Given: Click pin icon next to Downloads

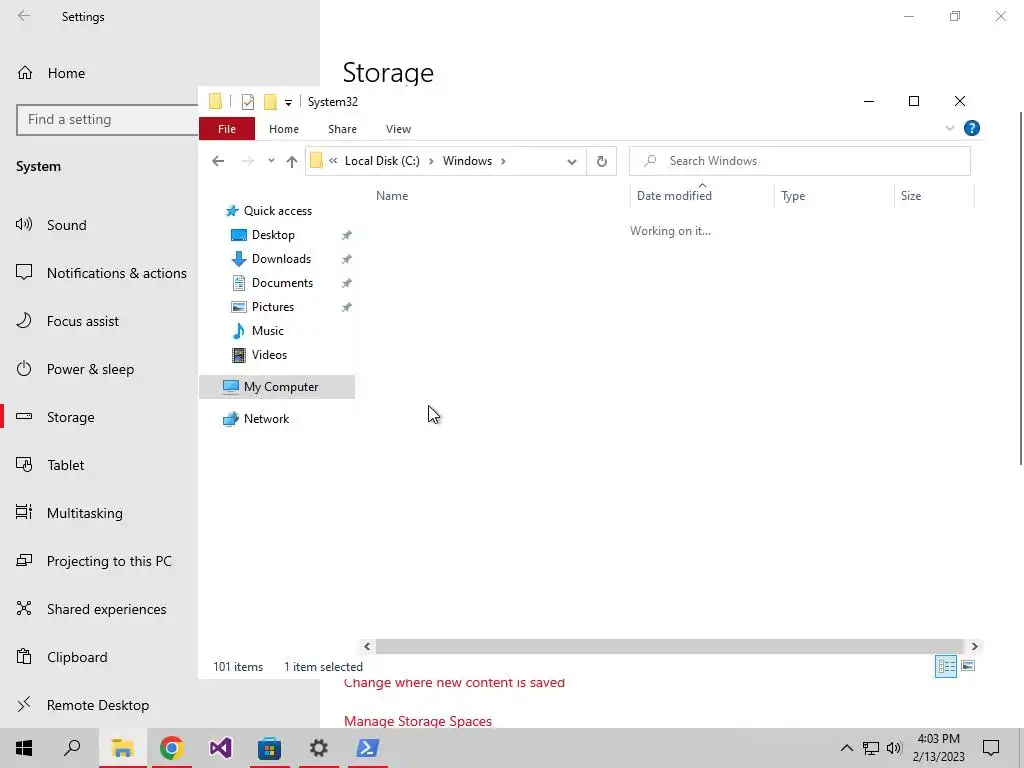Looking at the screenshot, I should [347, 259].
